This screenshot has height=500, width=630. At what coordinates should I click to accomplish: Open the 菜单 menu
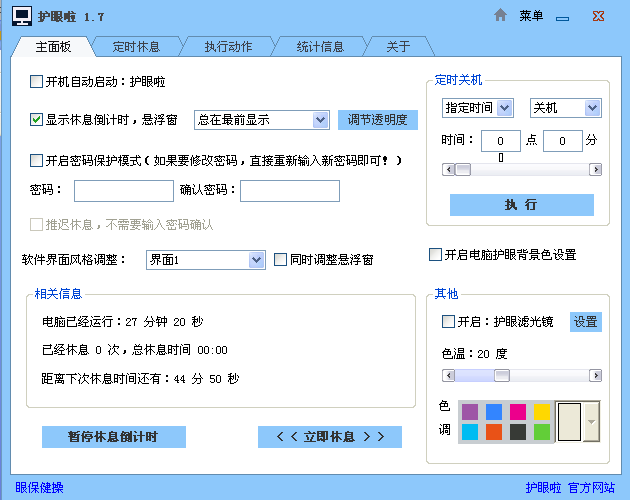[531, 16]
